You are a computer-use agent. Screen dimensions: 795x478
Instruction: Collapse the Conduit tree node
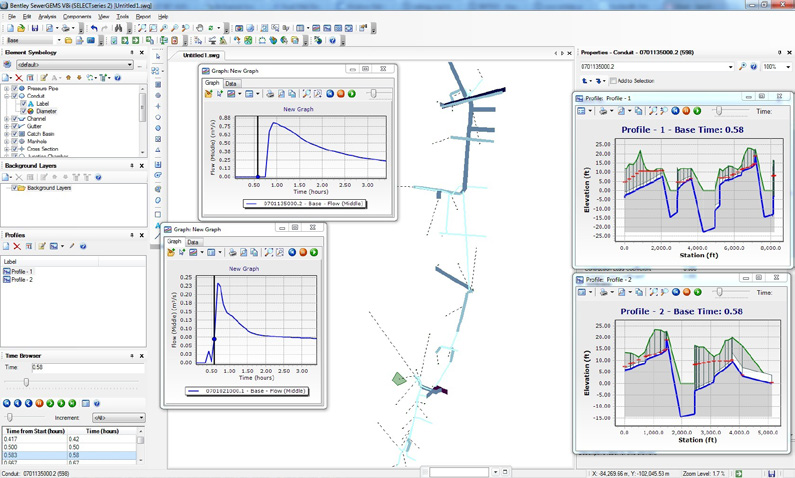(x=7, y=96)
